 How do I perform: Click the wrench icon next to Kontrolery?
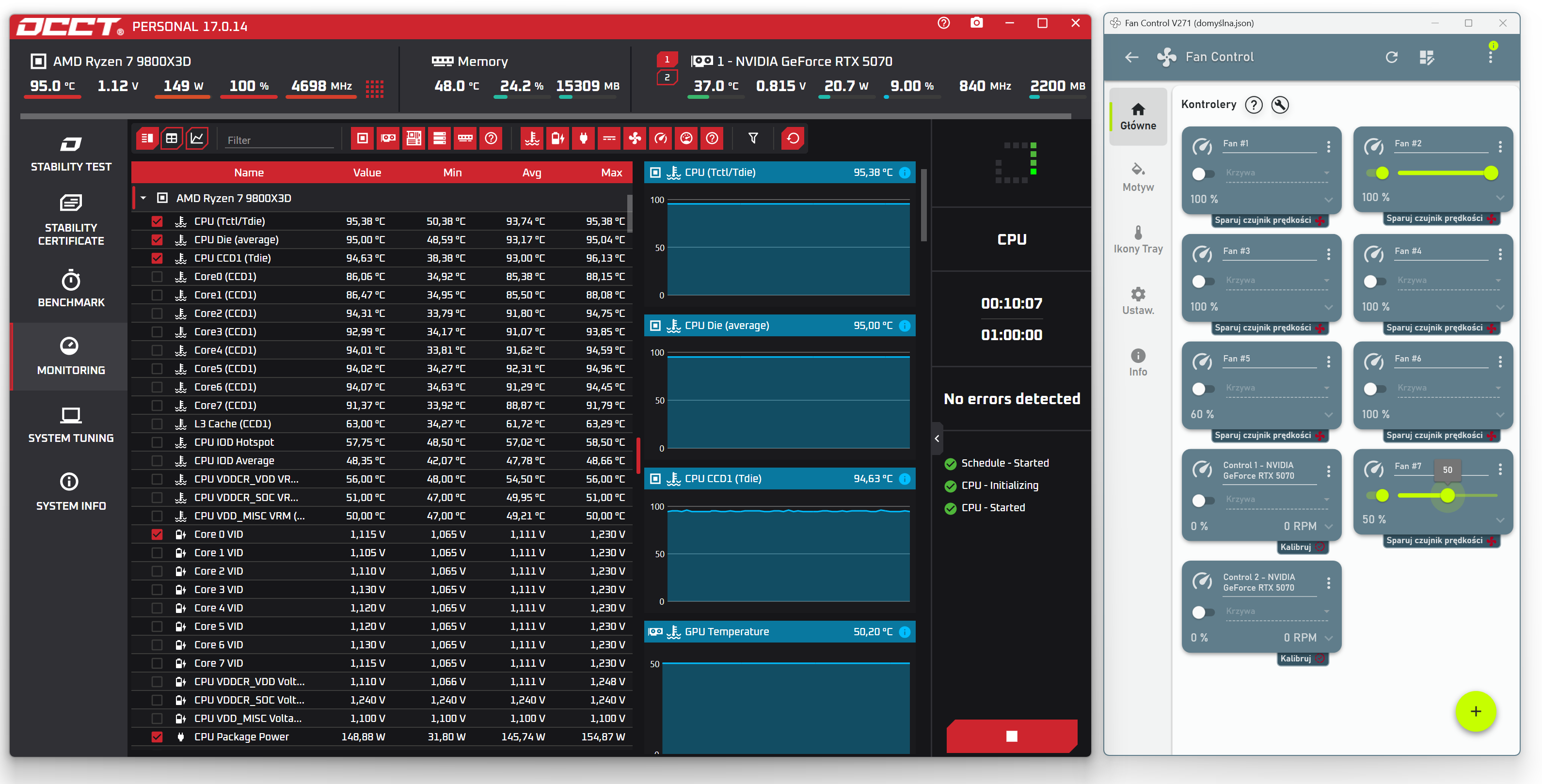(1280, 105)
